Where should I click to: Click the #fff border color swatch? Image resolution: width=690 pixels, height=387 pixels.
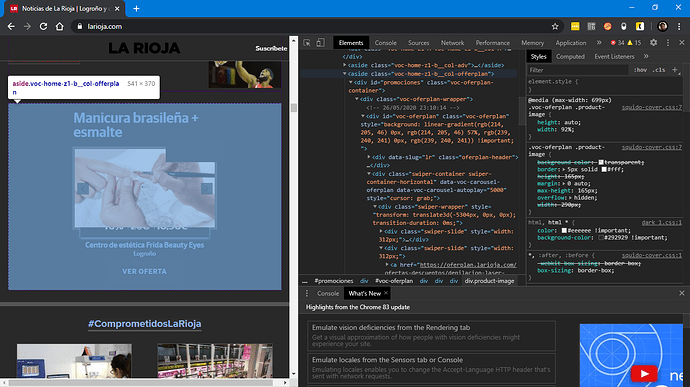coord(604,170)
